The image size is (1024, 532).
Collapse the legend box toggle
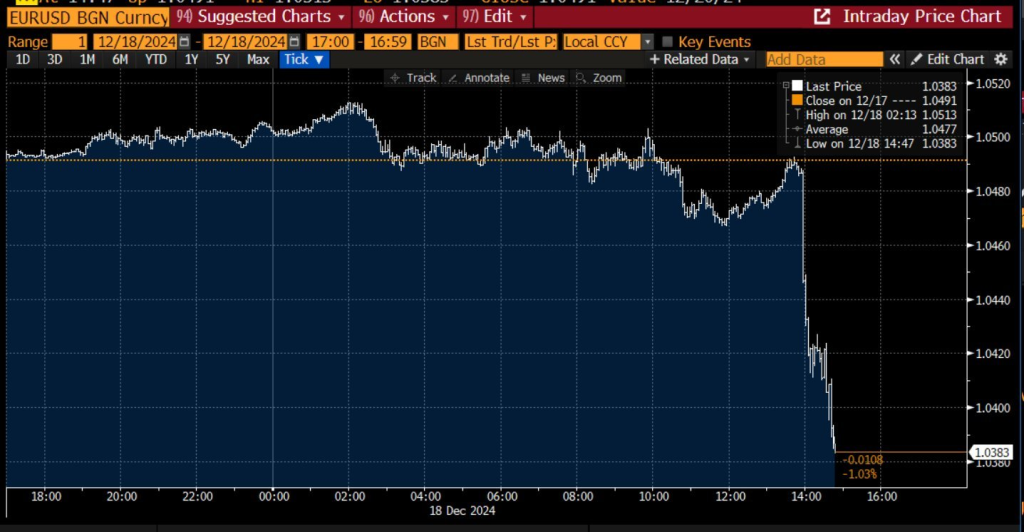tap(786, 86)
